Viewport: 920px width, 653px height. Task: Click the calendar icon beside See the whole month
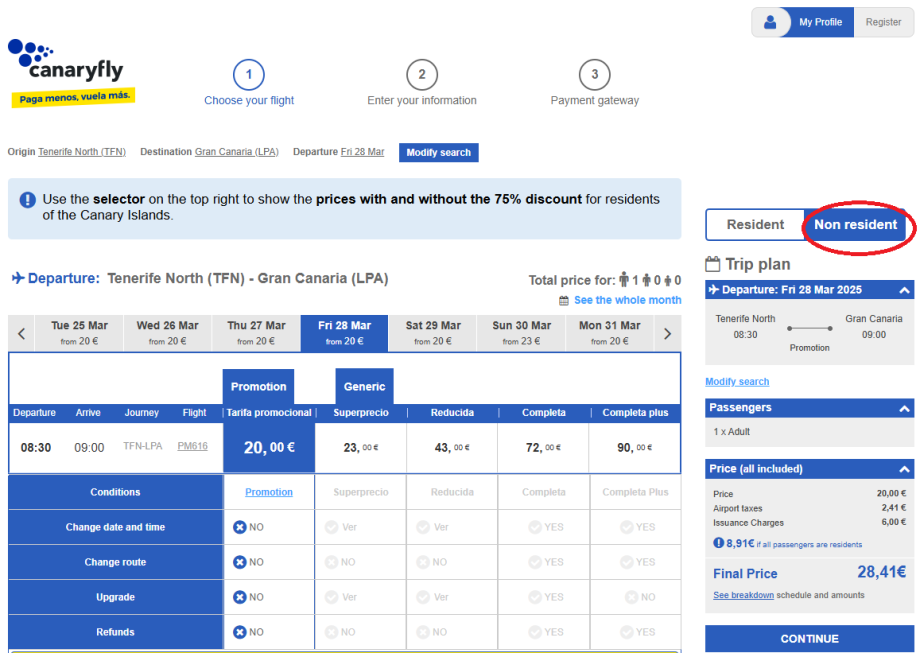[x=564, y=300]
